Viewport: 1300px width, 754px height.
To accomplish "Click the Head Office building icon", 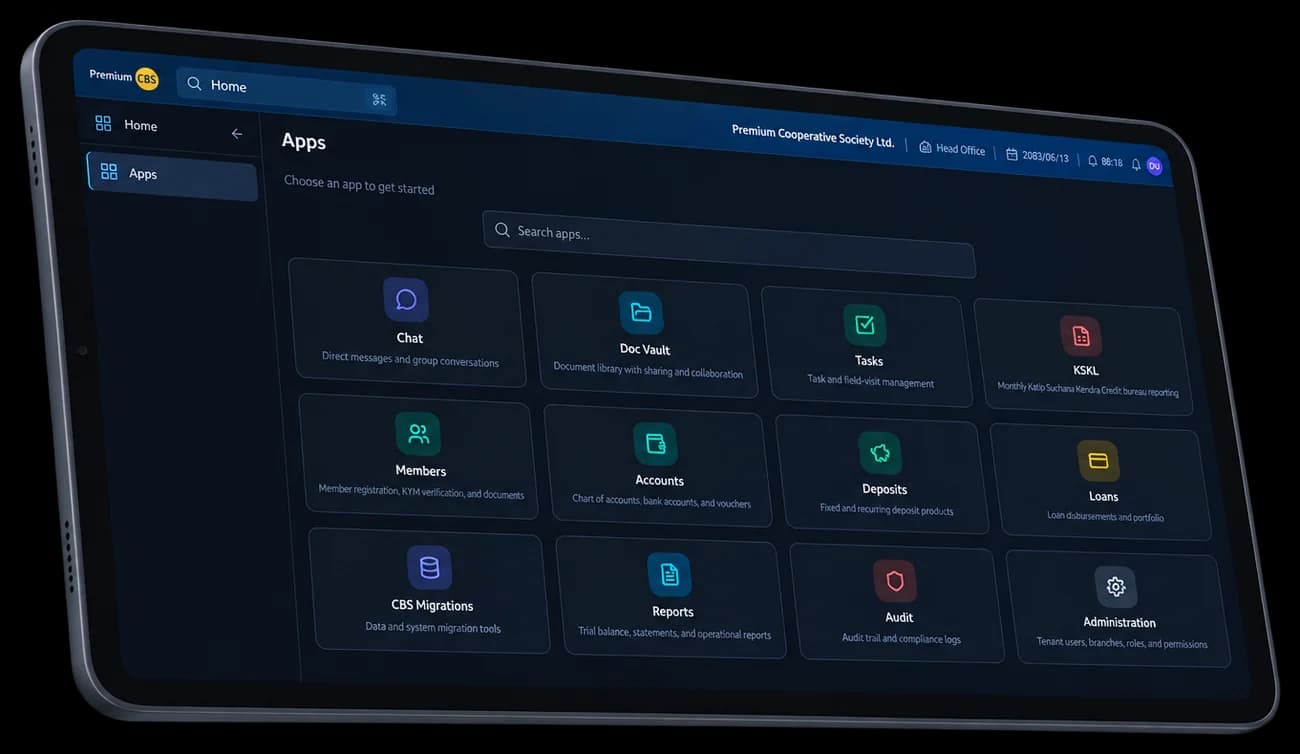I will pos(926,146).
